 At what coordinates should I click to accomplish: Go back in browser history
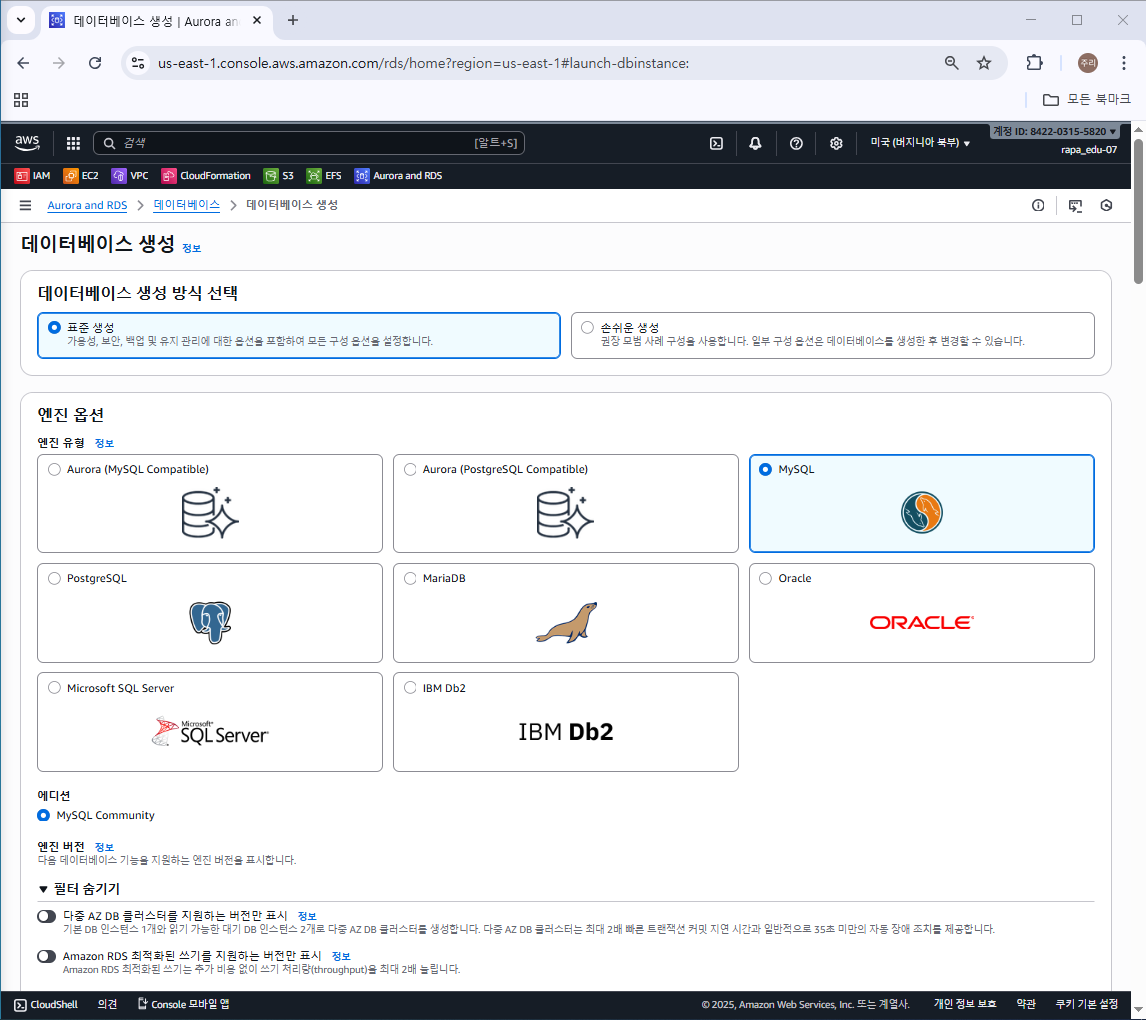pos(23,63)
